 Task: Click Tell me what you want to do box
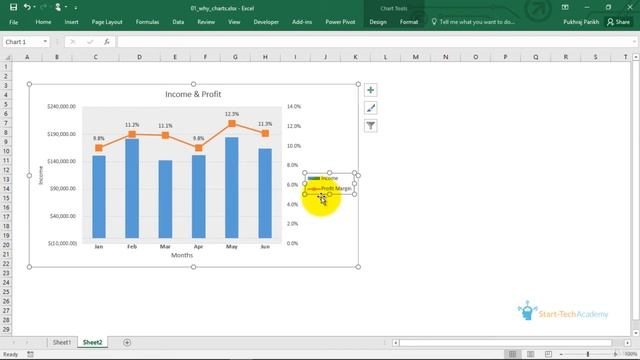(x=473, y=22)
